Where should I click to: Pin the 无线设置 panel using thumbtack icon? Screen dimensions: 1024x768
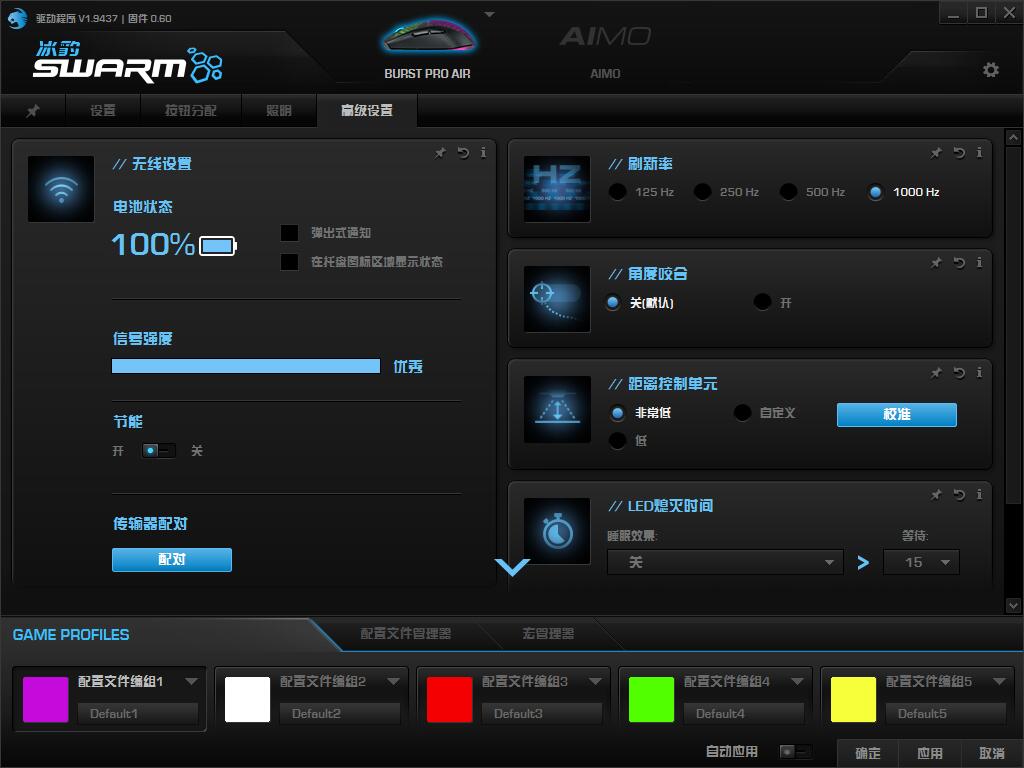click(440, 153)
